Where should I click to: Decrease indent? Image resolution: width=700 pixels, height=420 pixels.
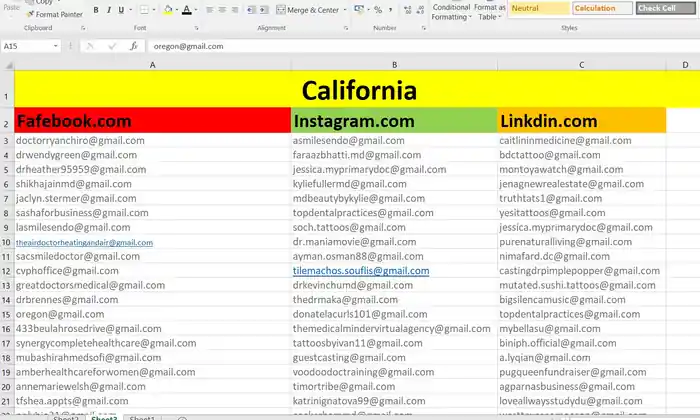[251, 10]
